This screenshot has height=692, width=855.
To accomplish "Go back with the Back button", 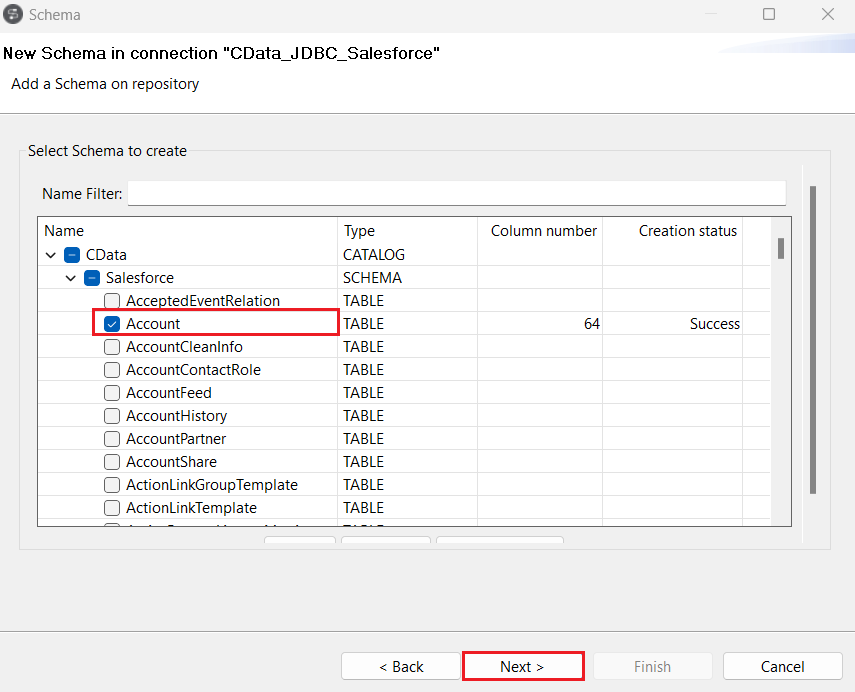I will [401, 667].
